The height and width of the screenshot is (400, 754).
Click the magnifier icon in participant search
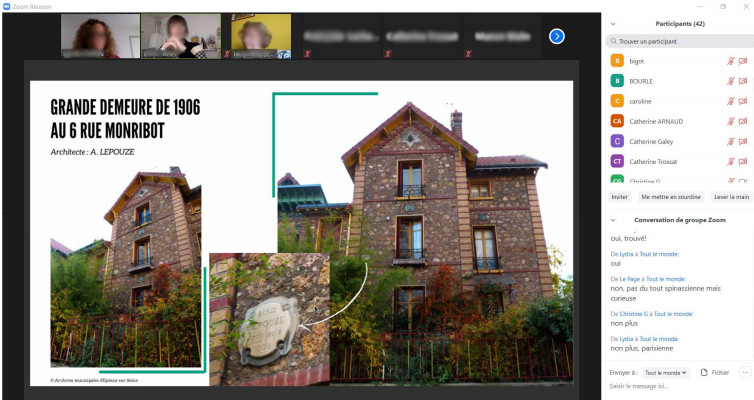[x=614, y=41]
